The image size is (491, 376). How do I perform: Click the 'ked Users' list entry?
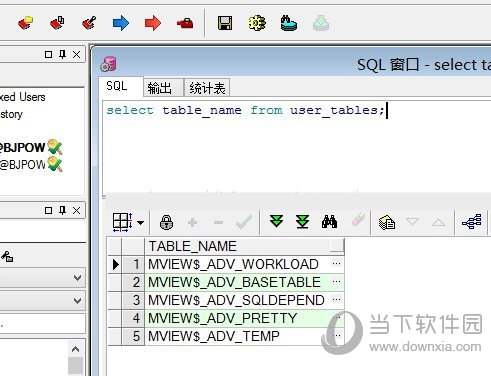[x=23, y=97]
